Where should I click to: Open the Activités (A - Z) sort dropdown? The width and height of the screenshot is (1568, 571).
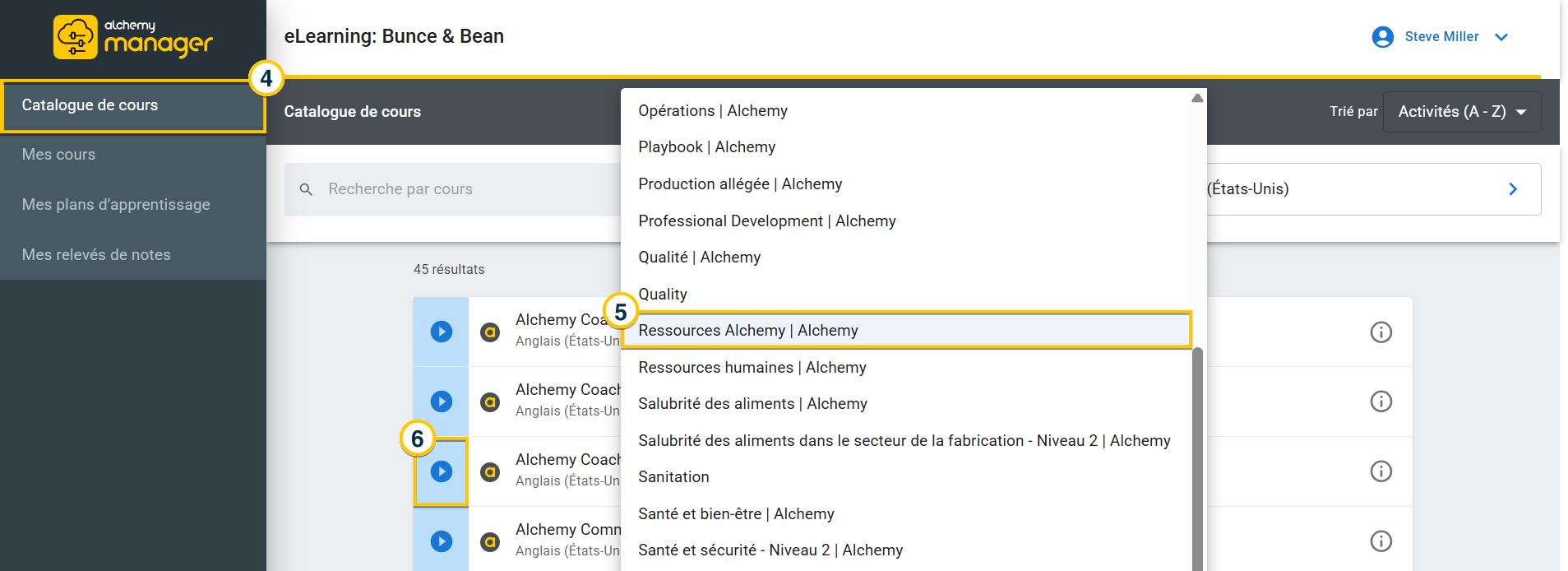(x=1461, y=112)
